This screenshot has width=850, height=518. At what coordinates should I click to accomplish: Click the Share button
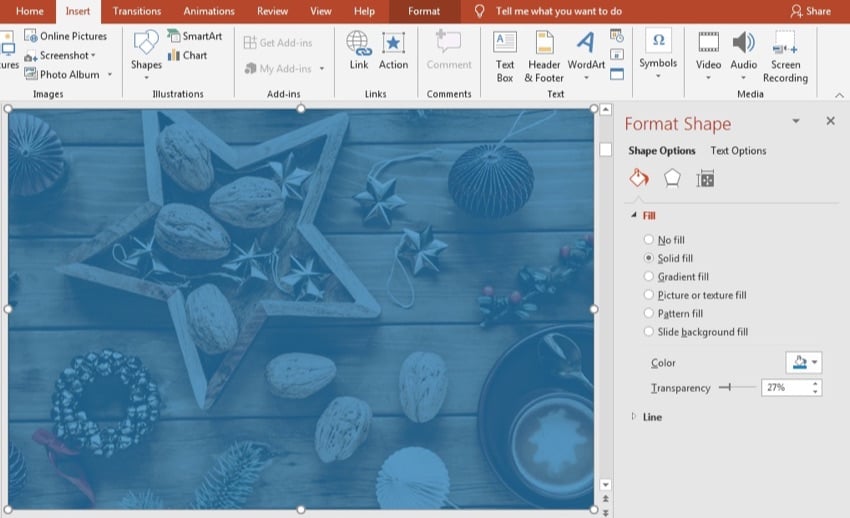pos(810,11)
